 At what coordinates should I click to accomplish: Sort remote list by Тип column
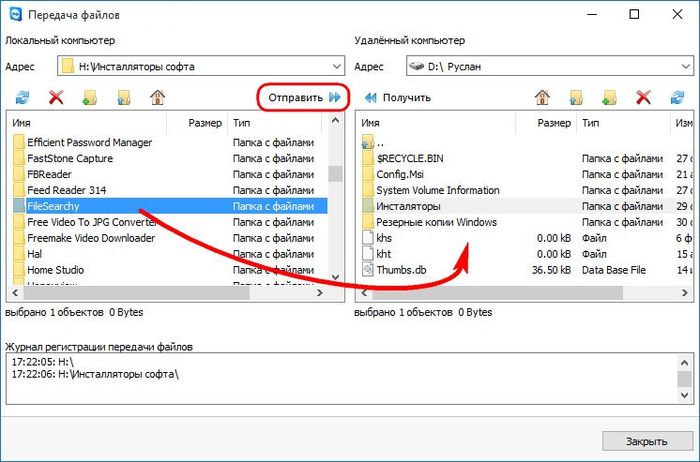pyautogui.click(x=623, y=123)
